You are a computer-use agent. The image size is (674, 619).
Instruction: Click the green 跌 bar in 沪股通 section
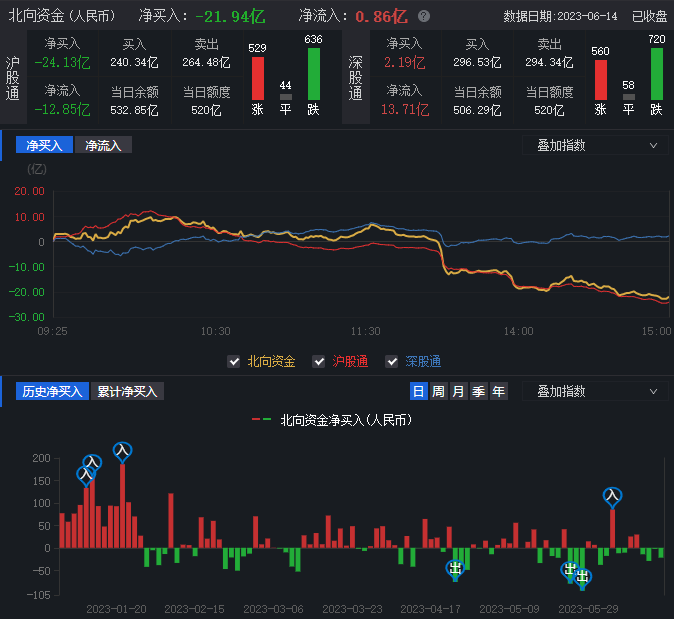click(313, 73)
